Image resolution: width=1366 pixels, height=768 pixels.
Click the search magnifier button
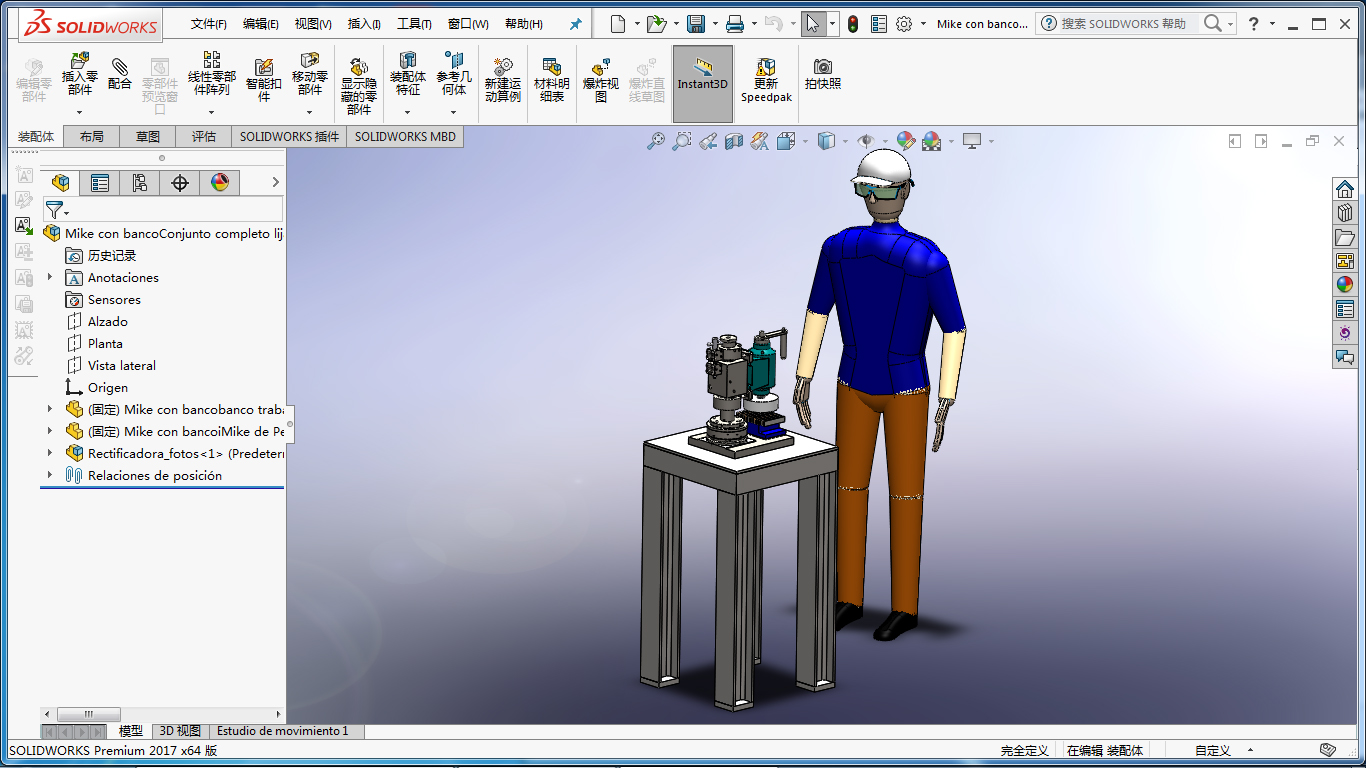(x=1213, y=23)
